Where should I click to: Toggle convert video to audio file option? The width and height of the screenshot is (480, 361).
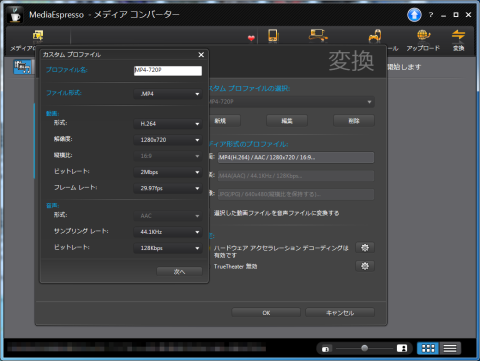(x=276, y=213)
